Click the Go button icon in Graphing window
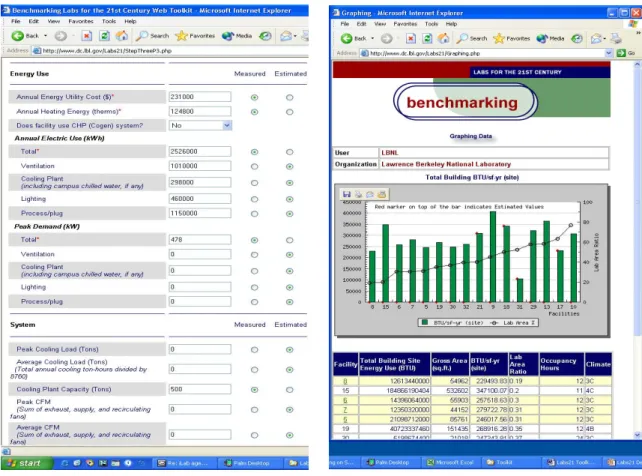This screenshot has width=642, height=476. tap(621, 53)
